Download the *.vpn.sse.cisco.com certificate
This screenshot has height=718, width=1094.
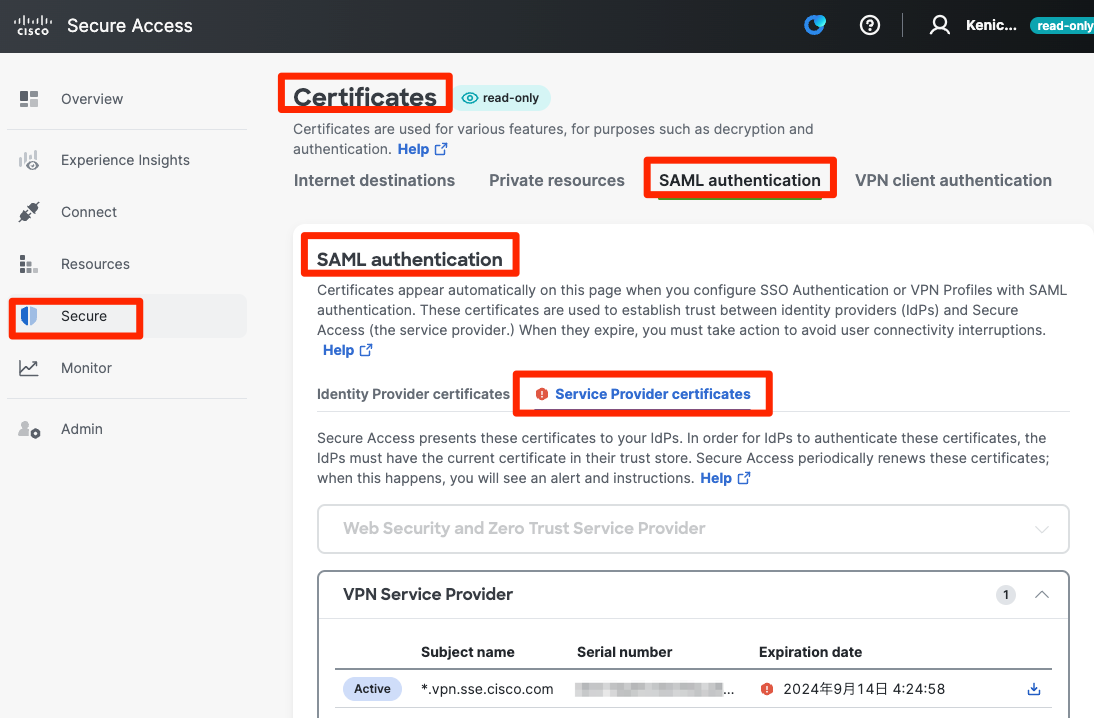point(1034,689)
